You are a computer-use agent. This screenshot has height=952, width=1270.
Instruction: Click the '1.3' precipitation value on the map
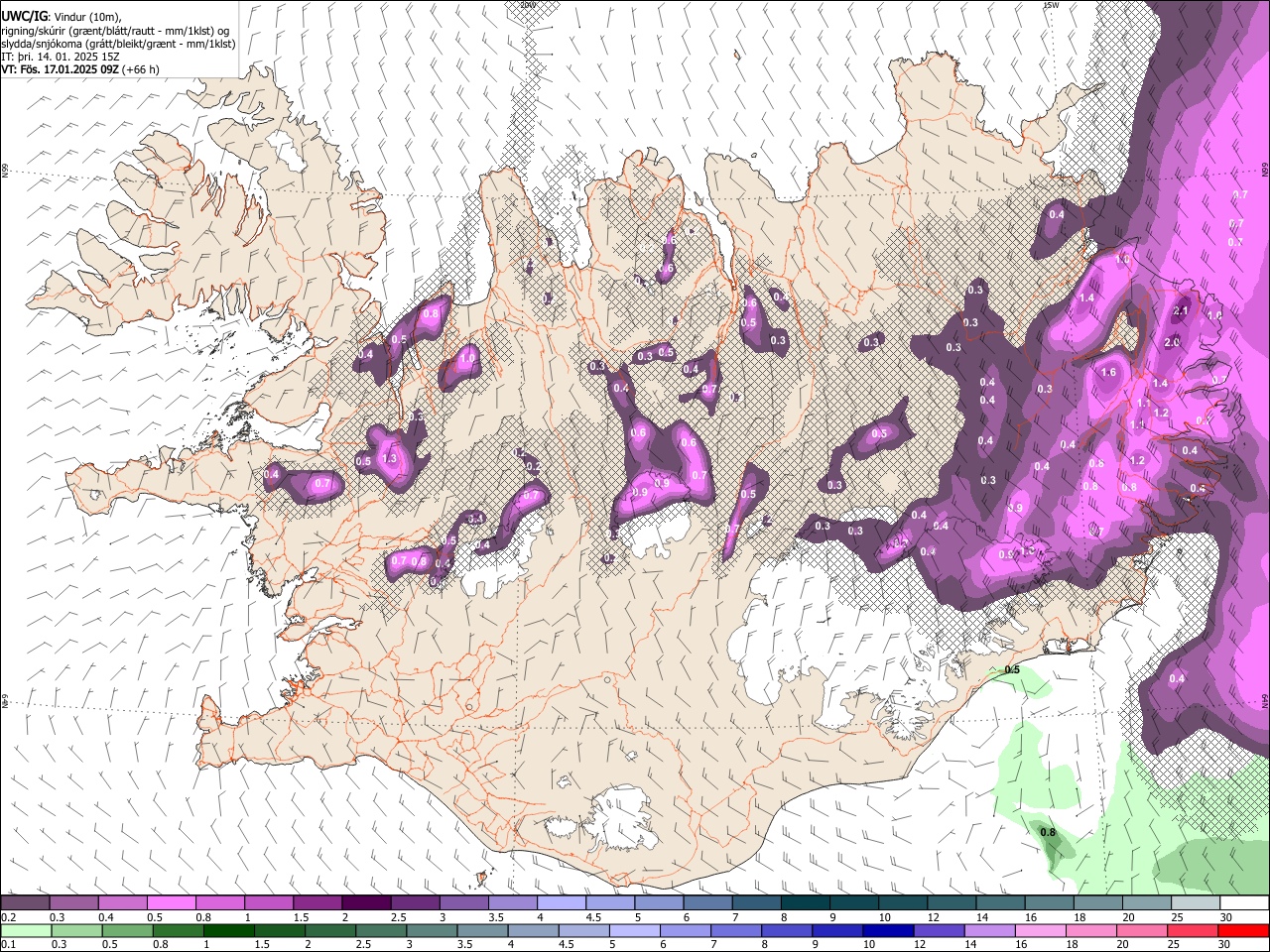click(389, 459)
